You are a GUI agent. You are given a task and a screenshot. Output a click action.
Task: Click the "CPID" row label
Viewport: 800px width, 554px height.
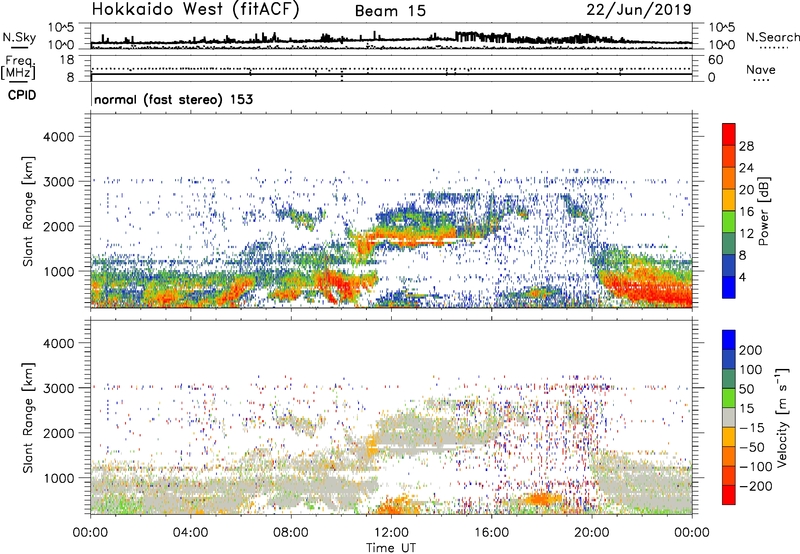tap(22, 95)
